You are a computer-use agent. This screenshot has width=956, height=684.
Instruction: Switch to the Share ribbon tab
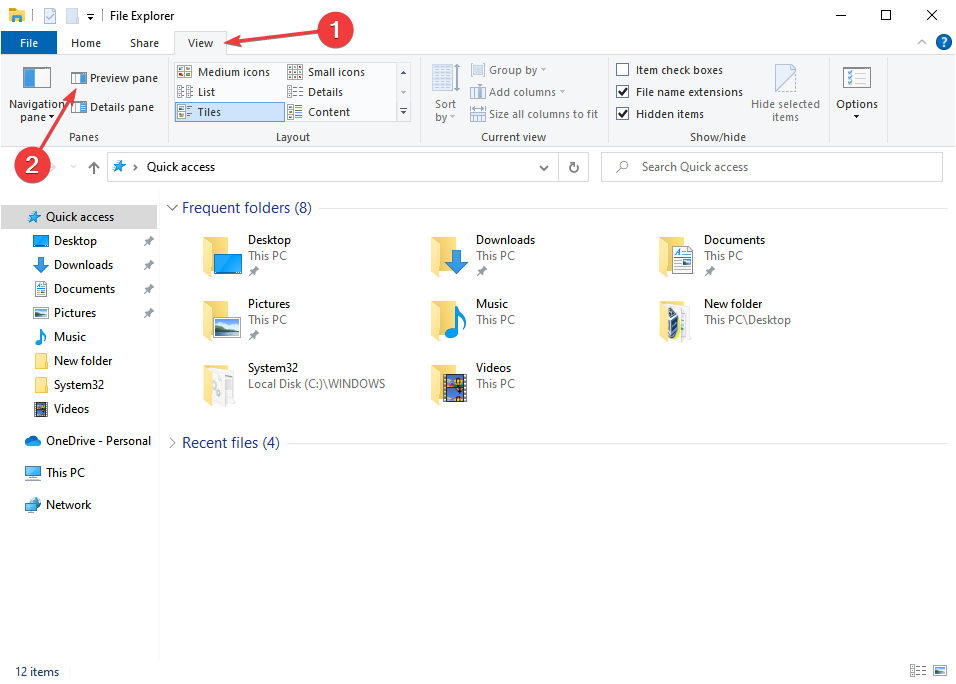click(144, 43)
